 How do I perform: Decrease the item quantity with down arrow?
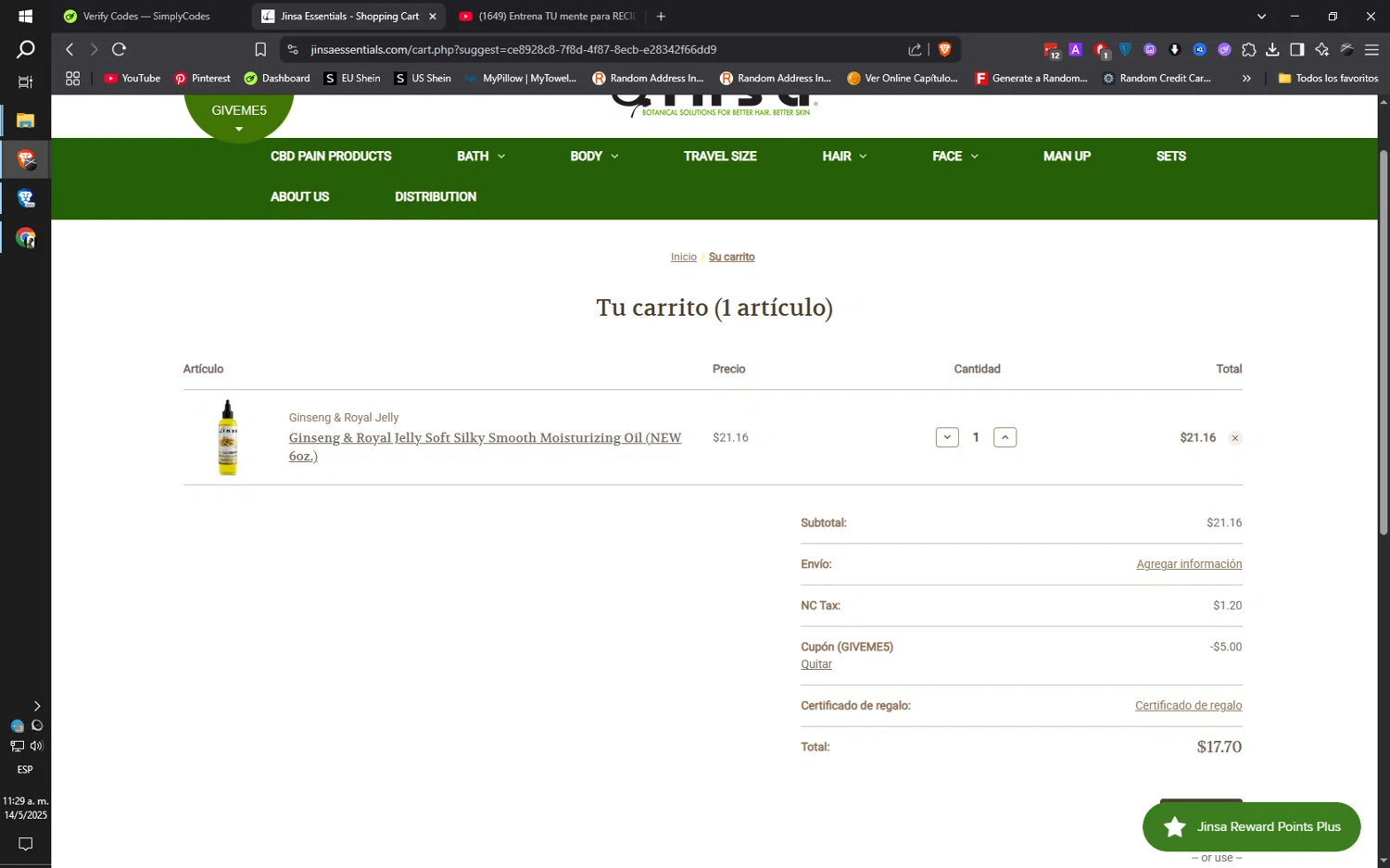point(947,437)
